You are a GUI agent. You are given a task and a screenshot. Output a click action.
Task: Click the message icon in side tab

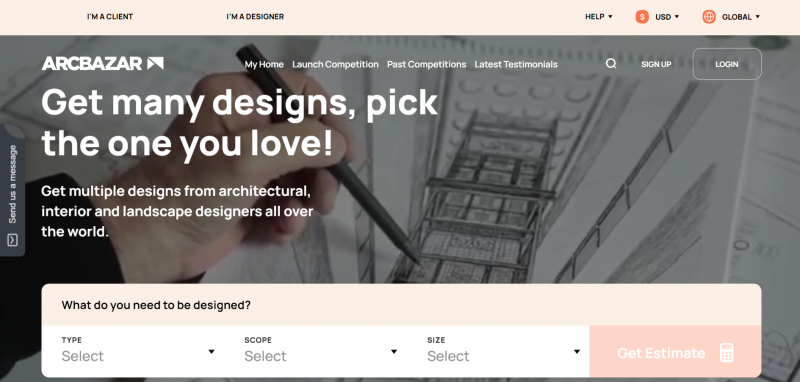13,240
